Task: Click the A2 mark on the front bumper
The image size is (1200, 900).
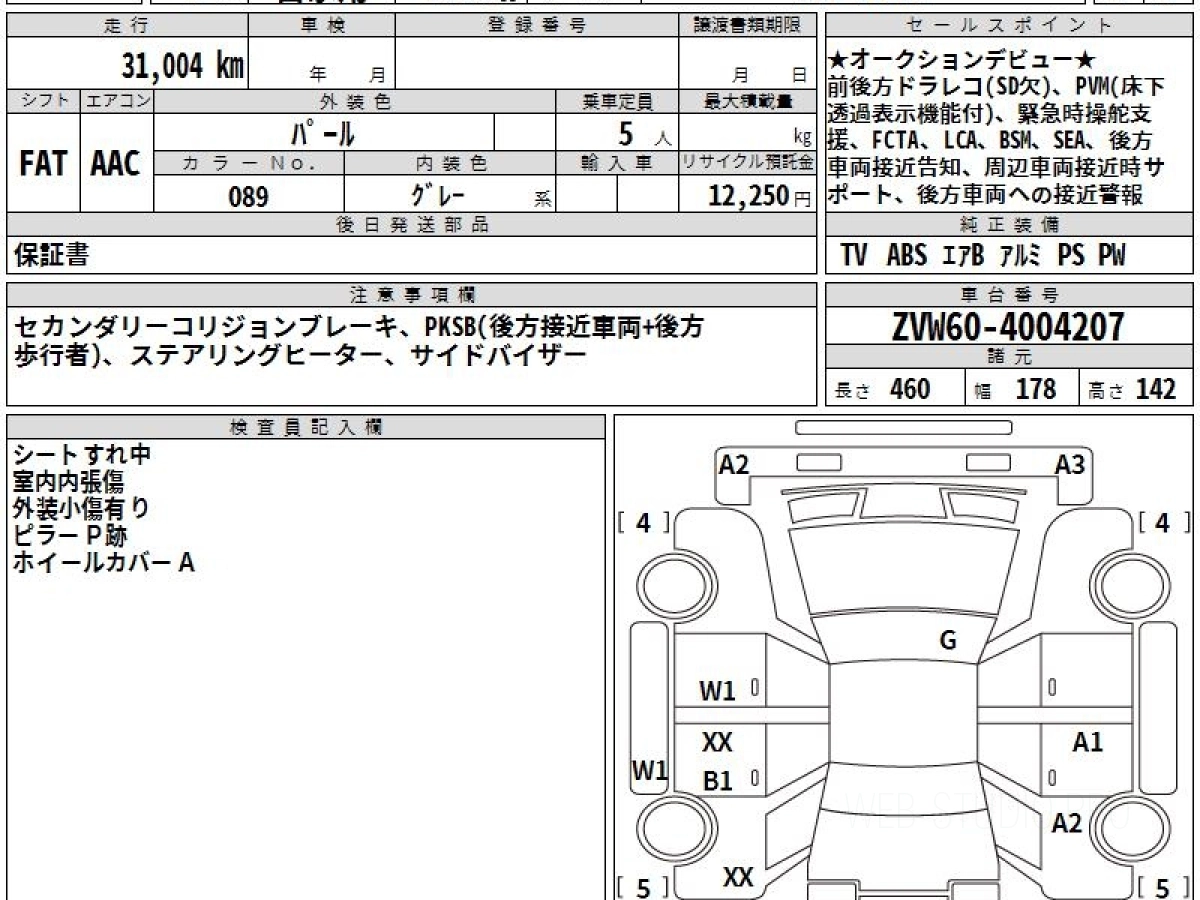Action: 734,464
